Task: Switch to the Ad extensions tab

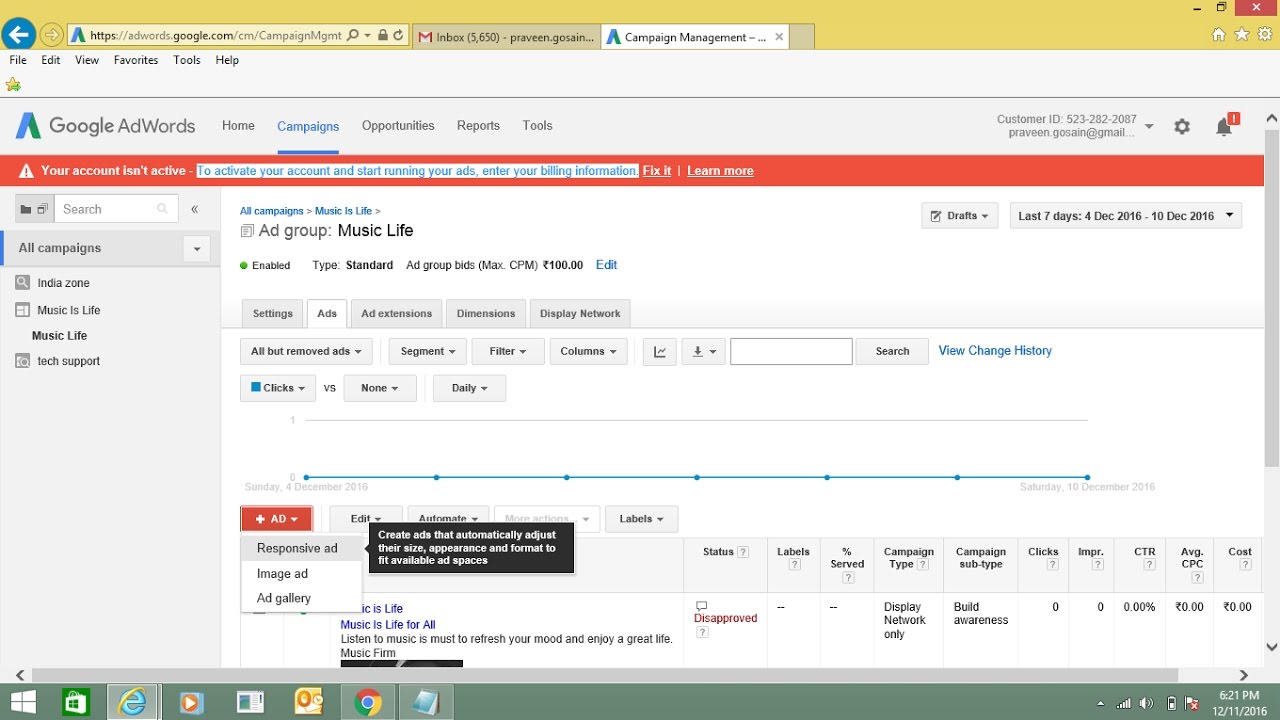Action: (396, 314)
